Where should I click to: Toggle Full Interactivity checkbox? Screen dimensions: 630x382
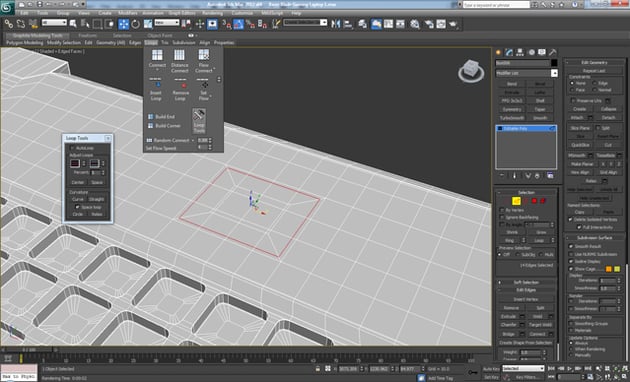click(579, 227)
